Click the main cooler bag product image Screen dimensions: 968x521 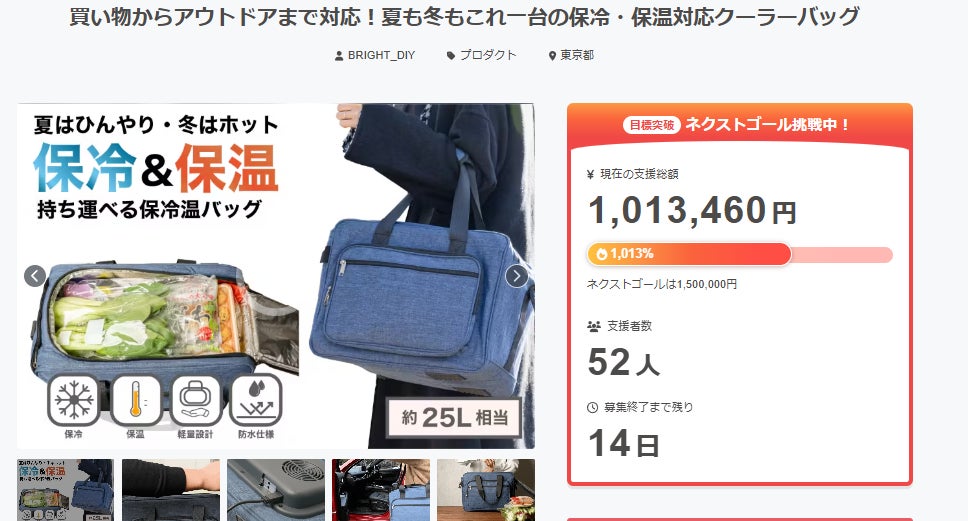276,276
